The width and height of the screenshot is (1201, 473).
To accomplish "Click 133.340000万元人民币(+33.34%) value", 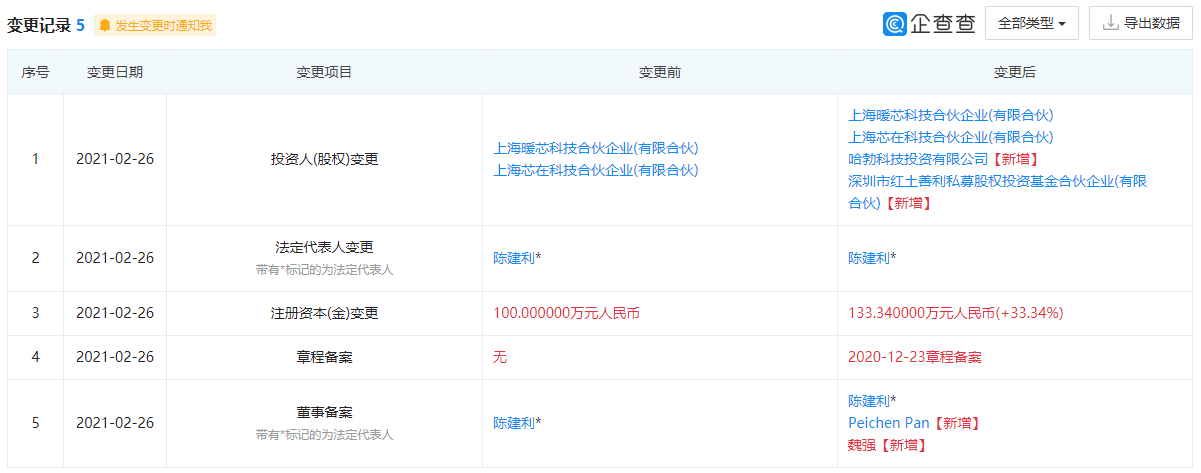I will (x=955, y=313).
